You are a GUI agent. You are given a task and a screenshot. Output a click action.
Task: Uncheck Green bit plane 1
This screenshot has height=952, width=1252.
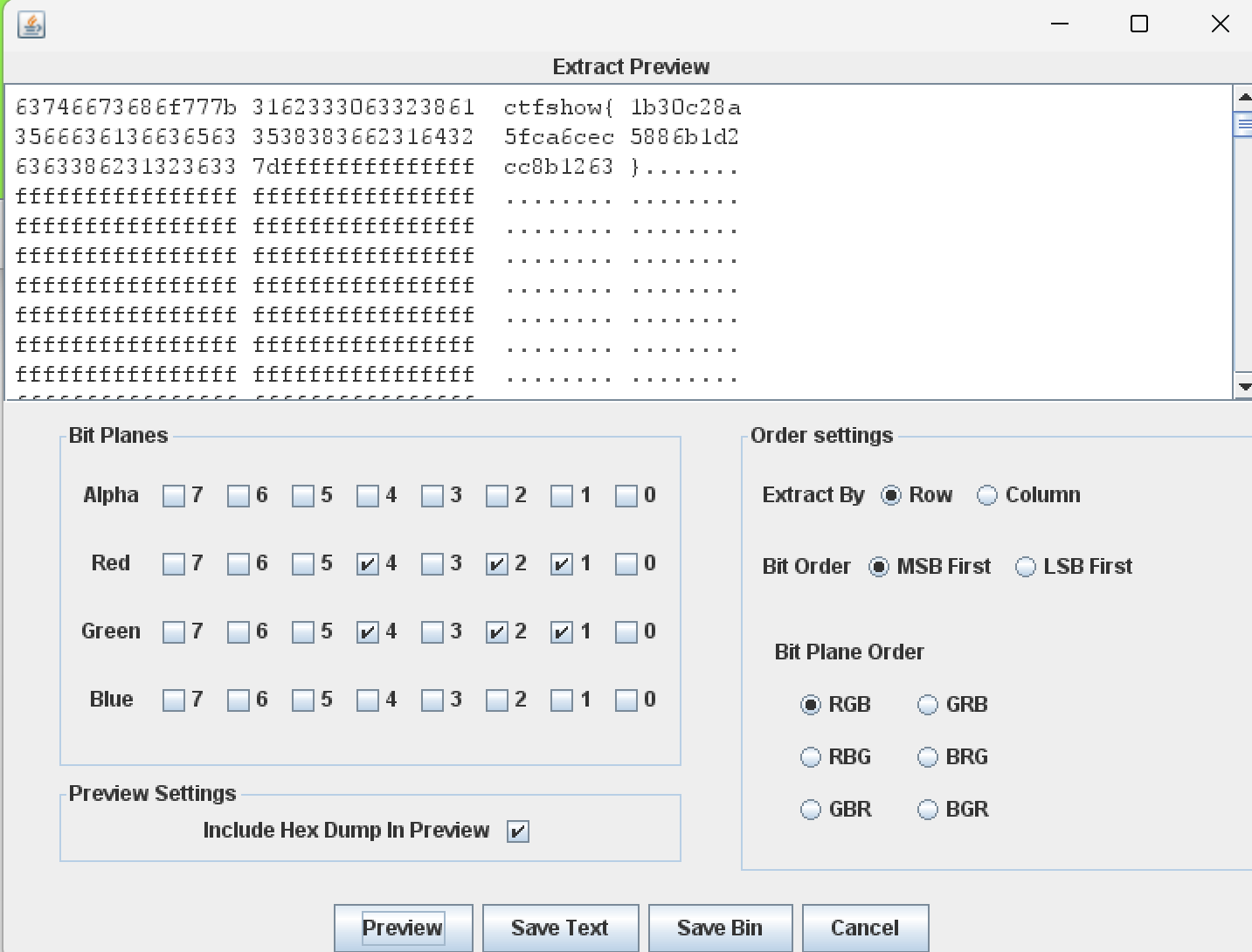pyautogui.click(x=562, y=632)
